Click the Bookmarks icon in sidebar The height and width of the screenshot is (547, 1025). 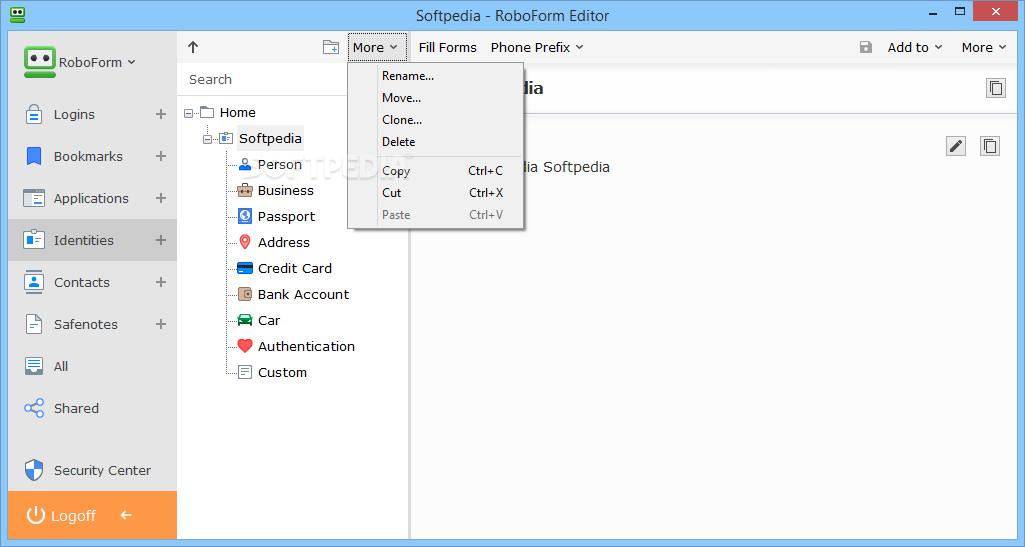33,156
